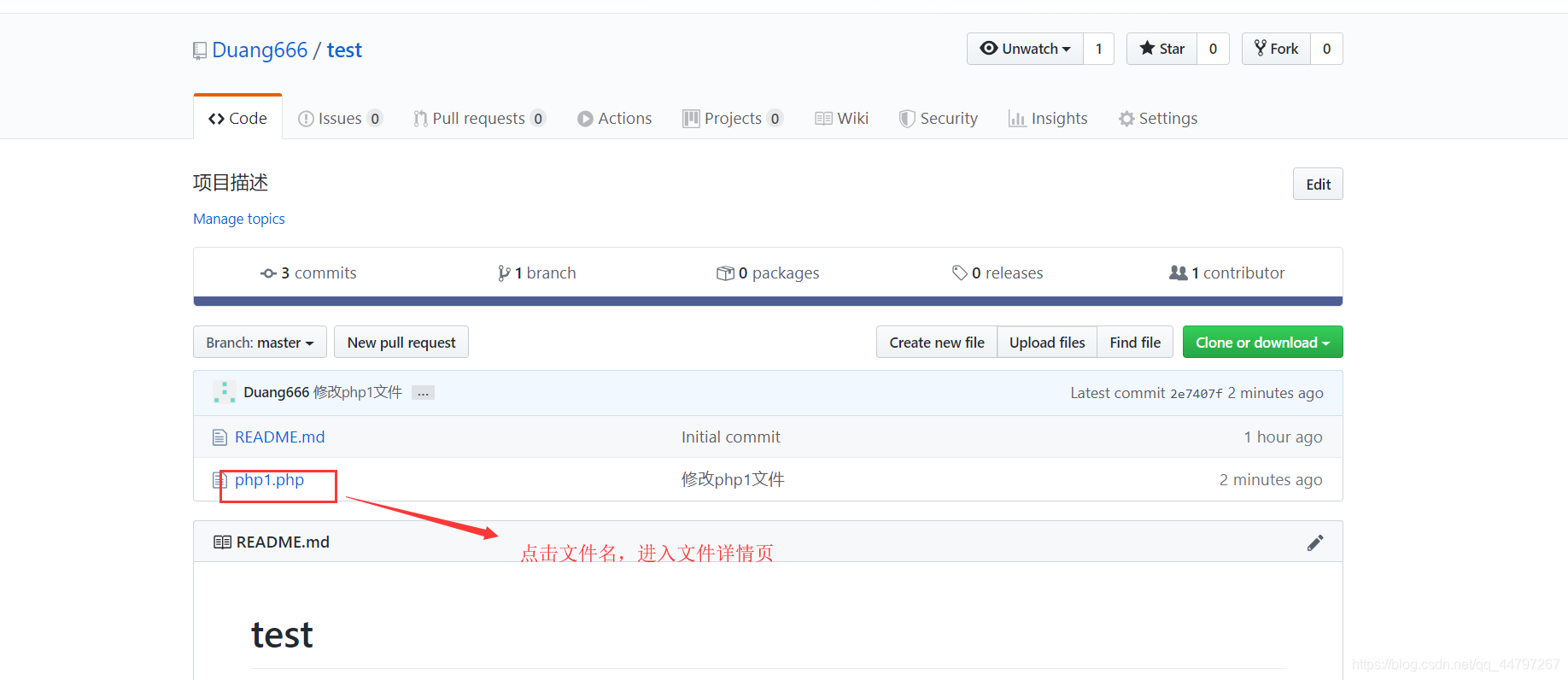Open the Duang666 owner profile link

pyautogui.click(x=260, y=50)
